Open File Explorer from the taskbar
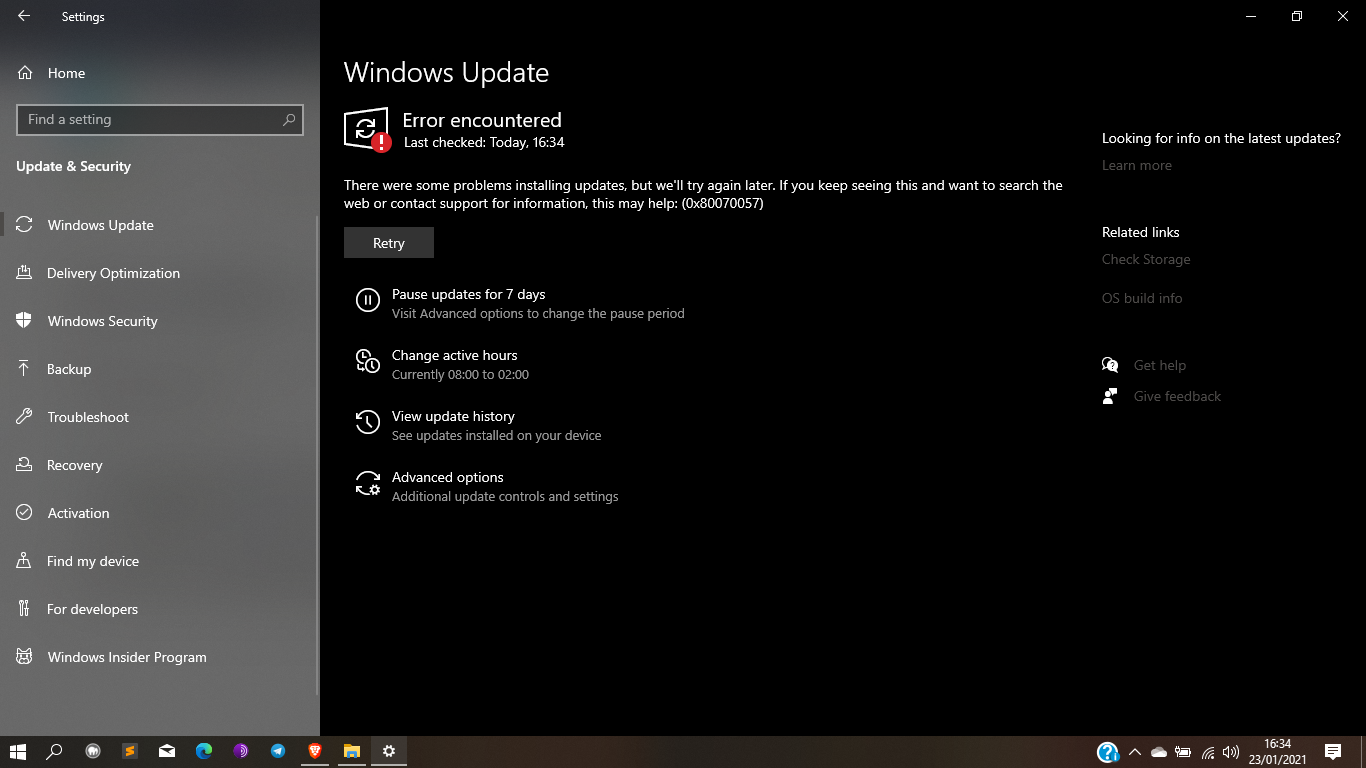Viewport: 1366px width, 768px height. point(352,751)
